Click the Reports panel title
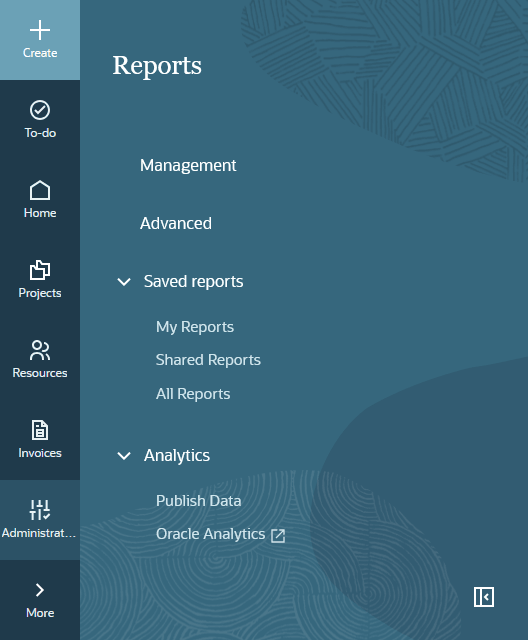 [x=157, y=66]
